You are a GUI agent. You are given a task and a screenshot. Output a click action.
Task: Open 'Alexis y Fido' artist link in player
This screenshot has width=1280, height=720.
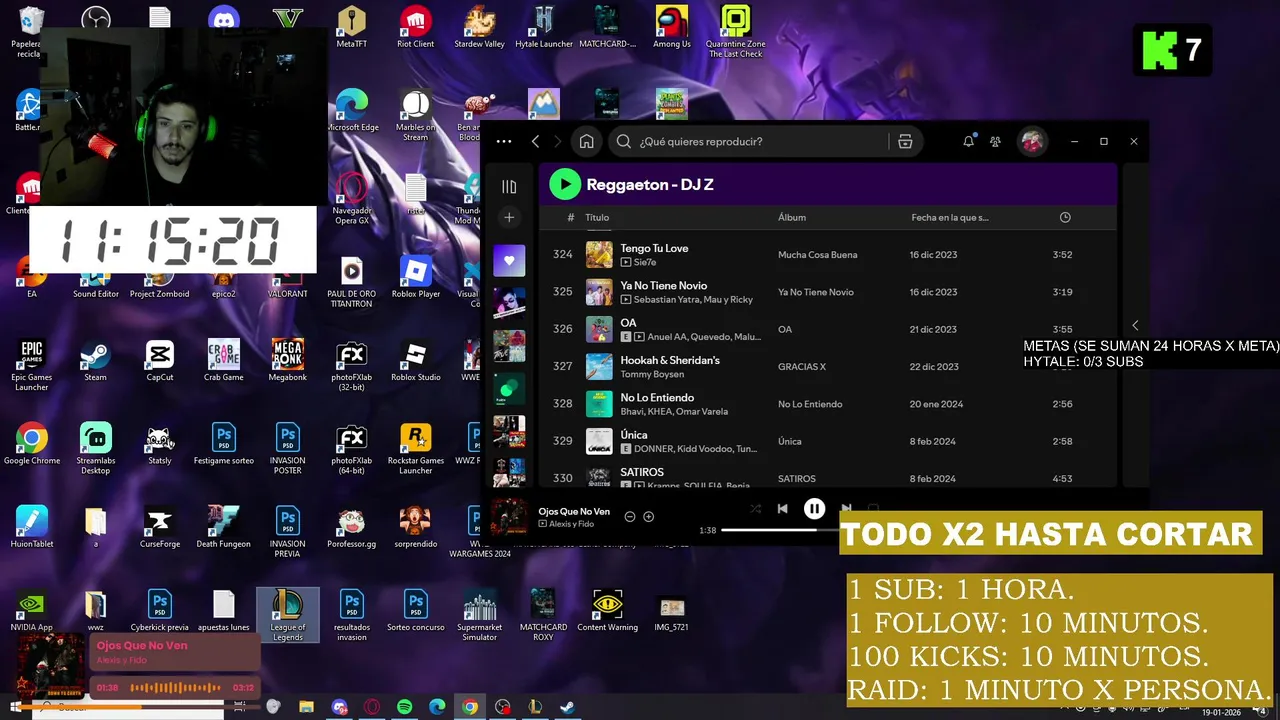click(x=573, y=524)
